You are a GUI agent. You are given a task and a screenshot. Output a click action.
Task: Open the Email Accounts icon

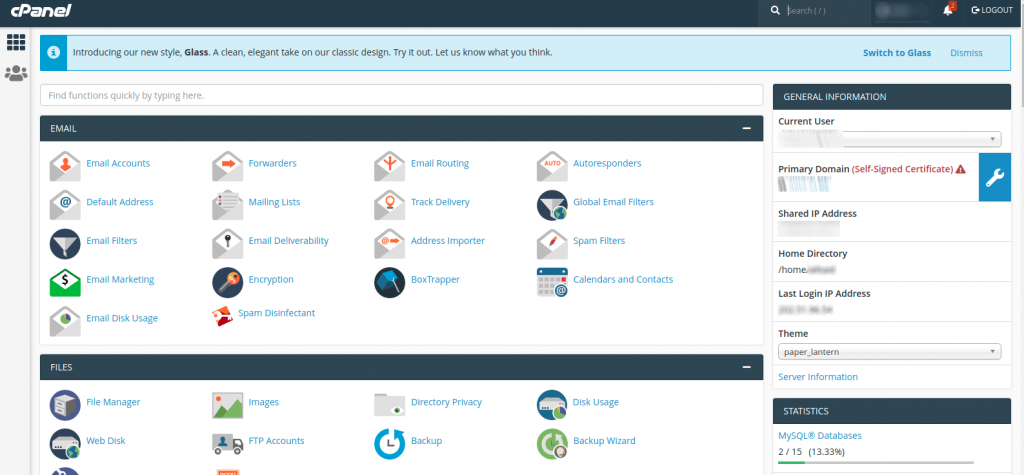(x=65, y=164)
